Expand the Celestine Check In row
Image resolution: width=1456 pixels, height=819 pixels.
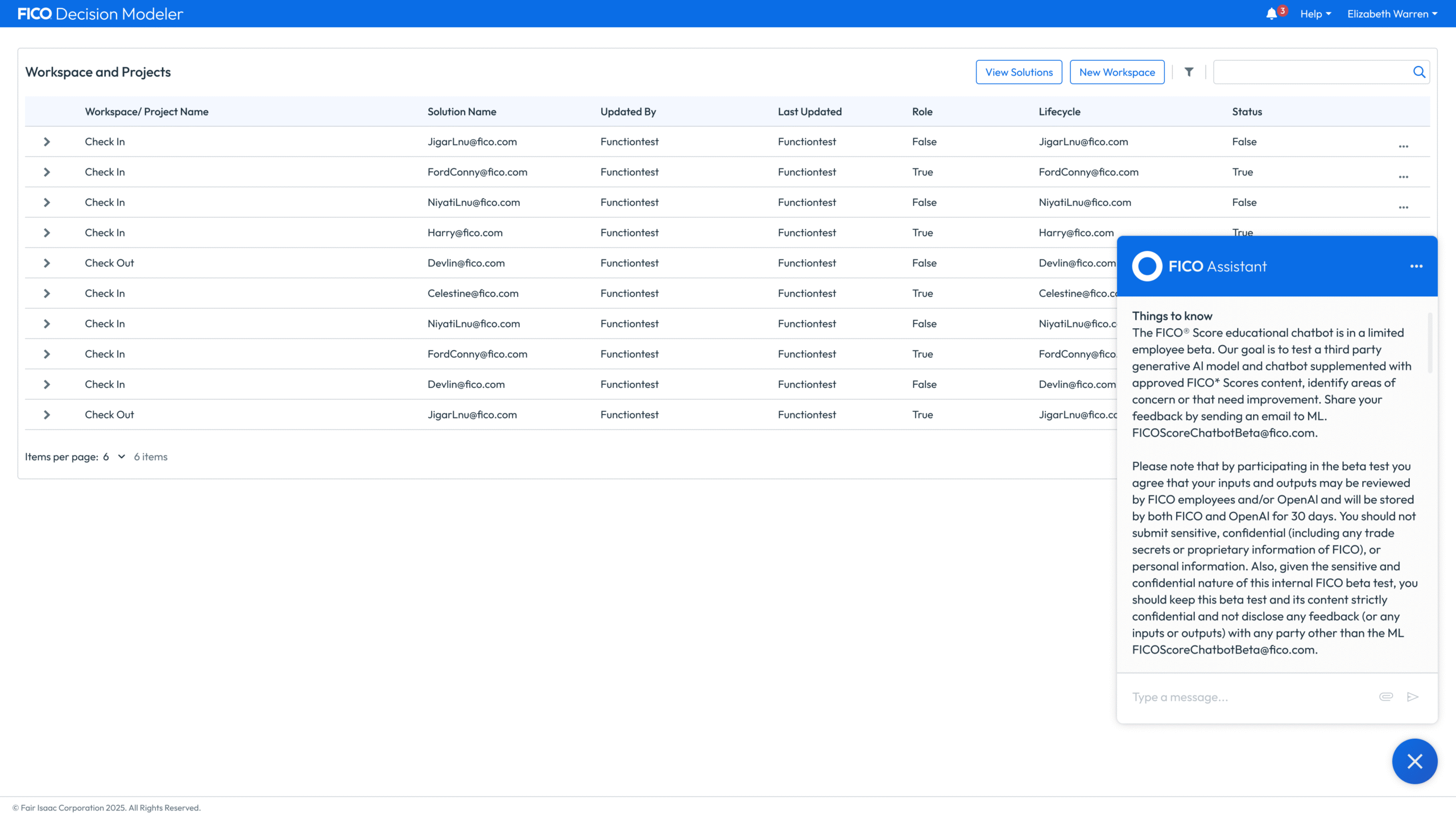(x=47, y=293)
